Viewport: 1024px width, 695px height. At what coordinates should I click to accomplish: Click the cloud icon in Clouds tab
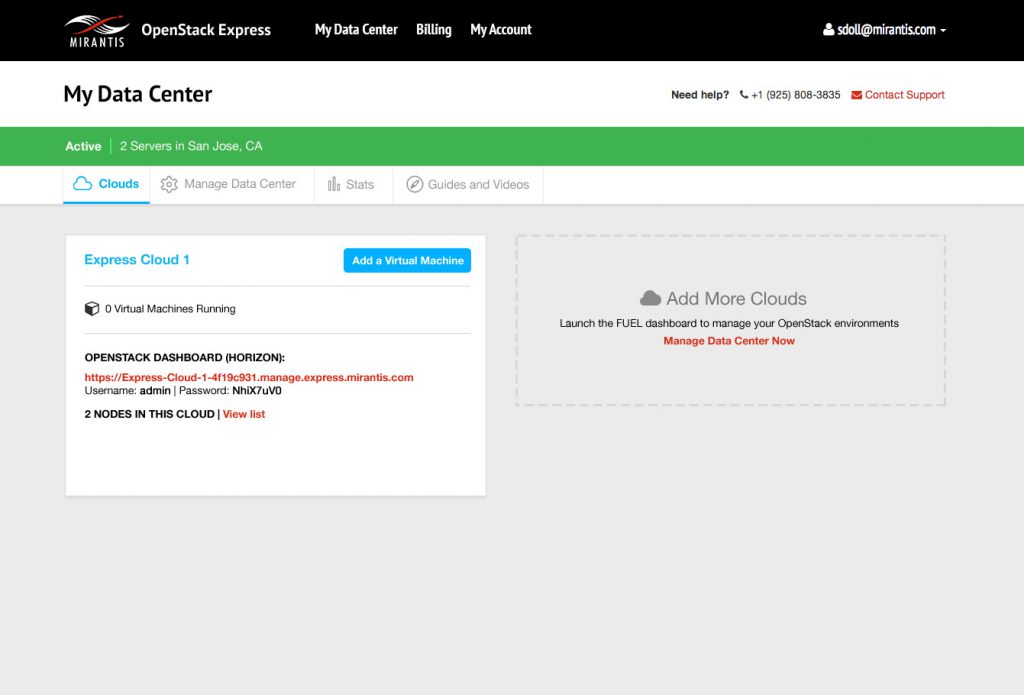point(82,184)
